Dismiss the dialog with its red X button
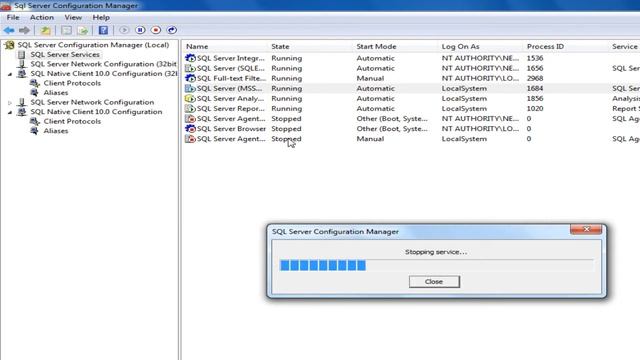 click(586, 229)
